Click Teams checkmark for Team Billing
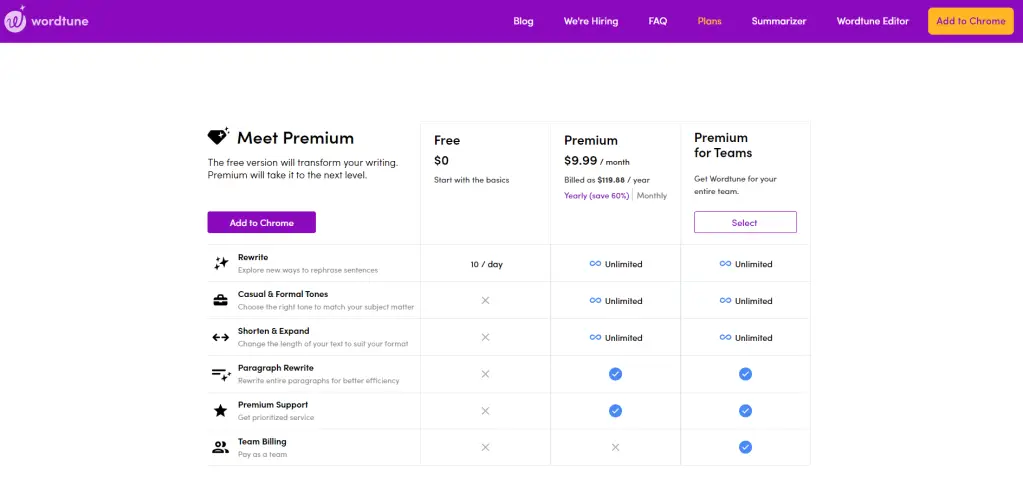This screenshot has height=503, width=1023. point(745,447)
